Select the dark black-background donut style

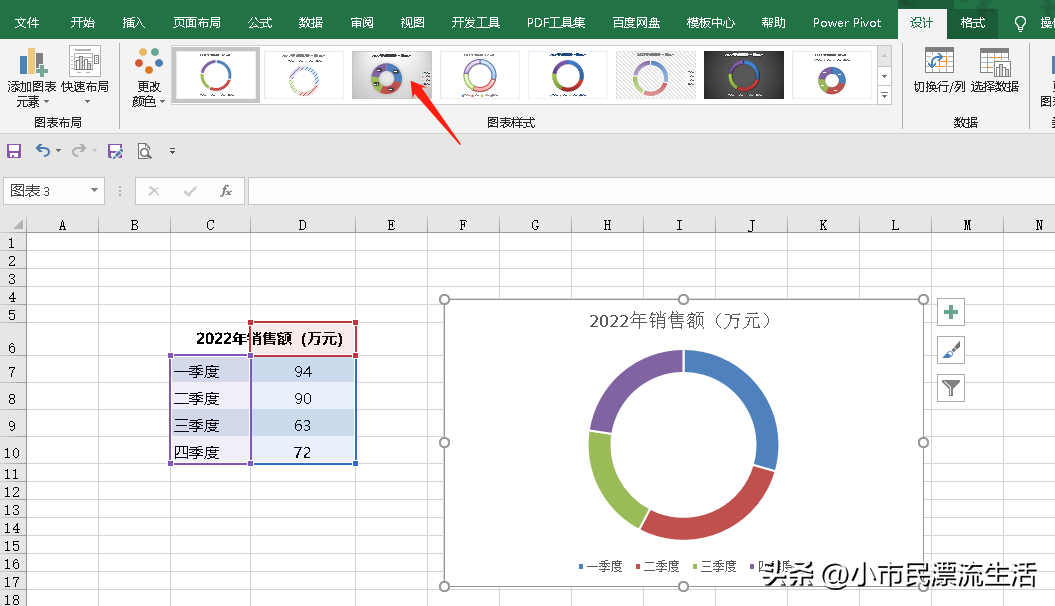743,75
